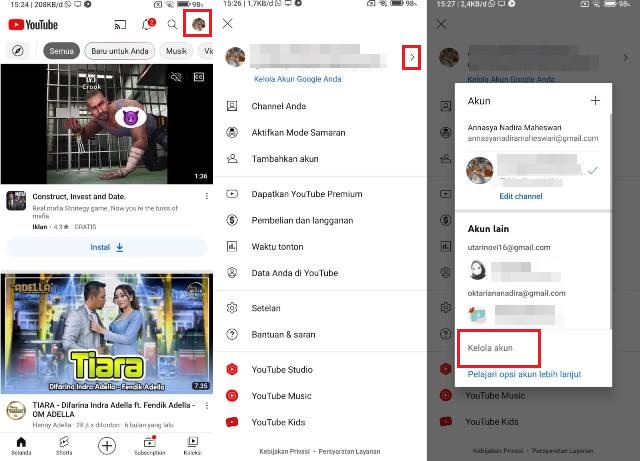This screenshot has height=461, width=640.
Task: Open more options for Construct, Invest ad
Action: coord(207,196)
